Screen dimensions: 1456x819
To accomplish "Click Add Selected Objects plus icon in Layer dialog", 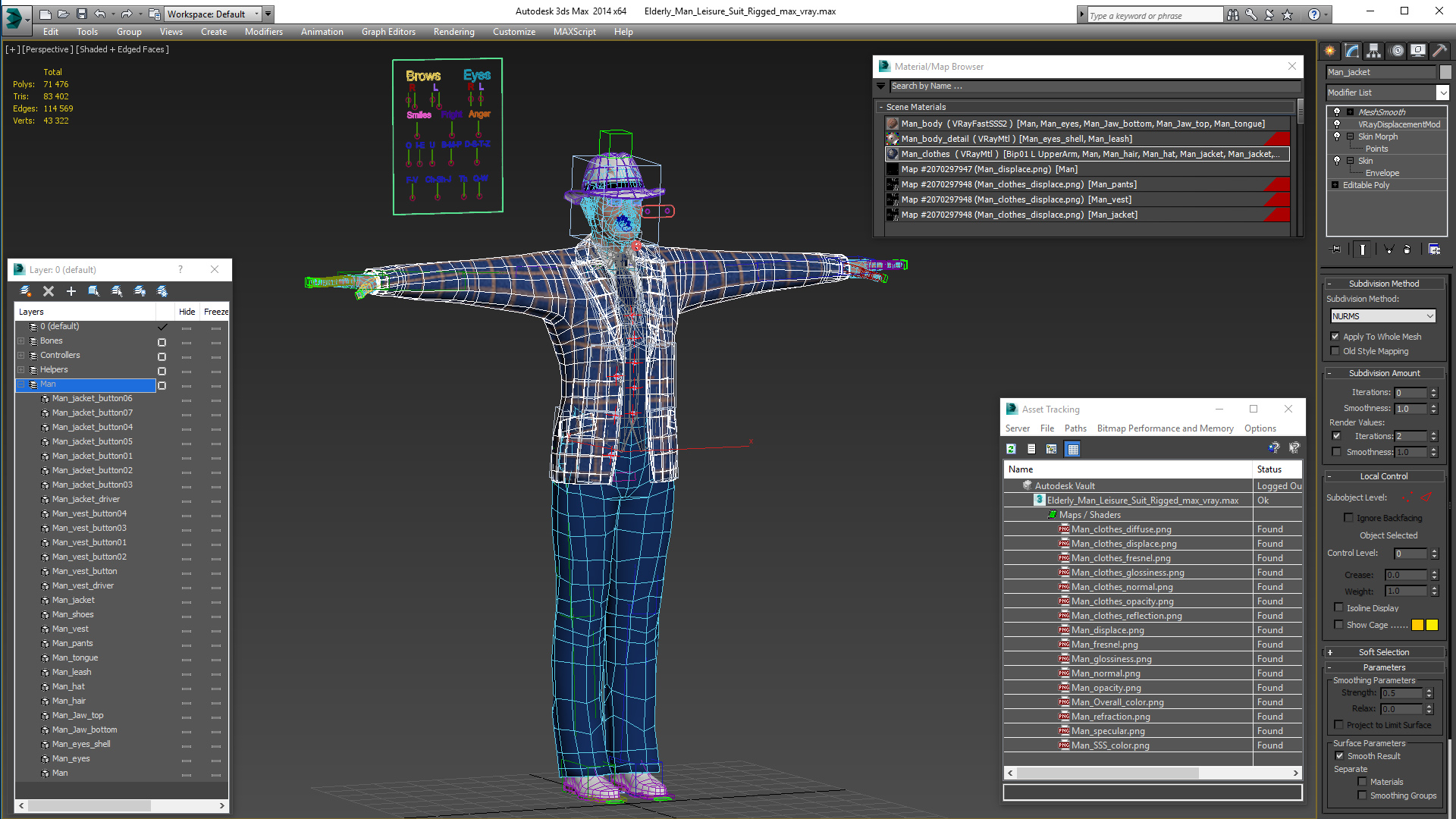I will pos(71,291).
